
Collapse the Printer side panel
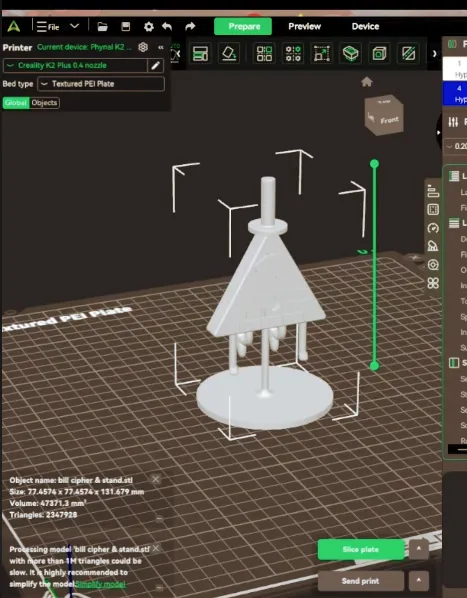coord(161,47)
